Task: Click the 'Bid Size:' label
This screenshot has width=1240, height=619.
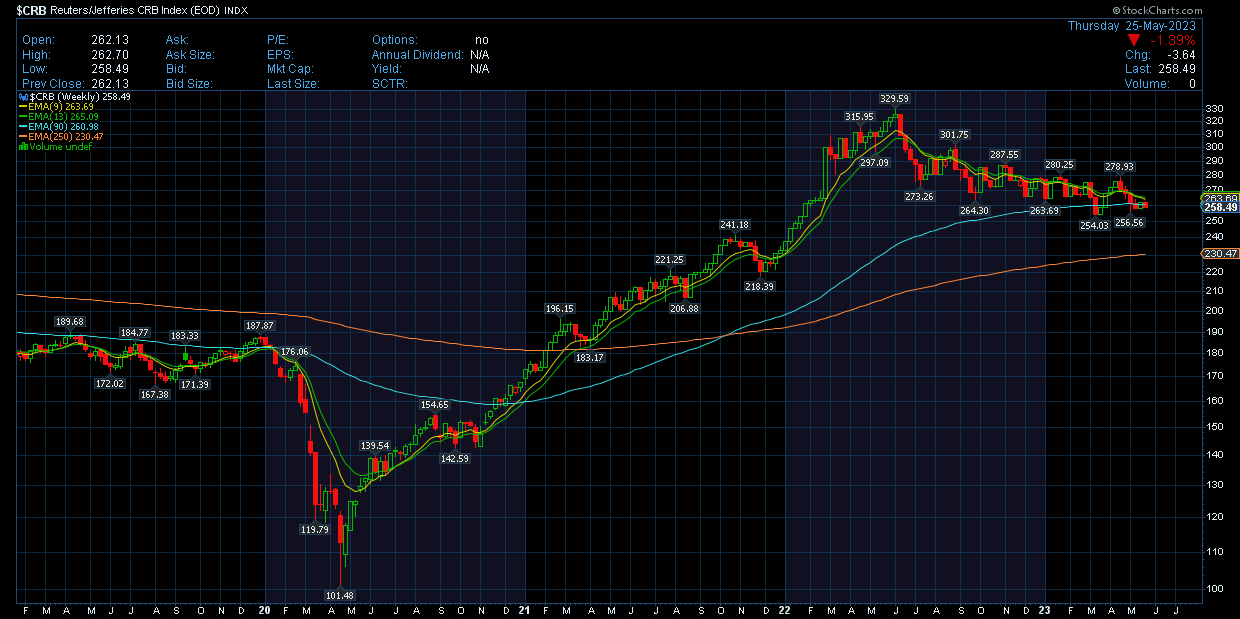Action: [189, 83]
